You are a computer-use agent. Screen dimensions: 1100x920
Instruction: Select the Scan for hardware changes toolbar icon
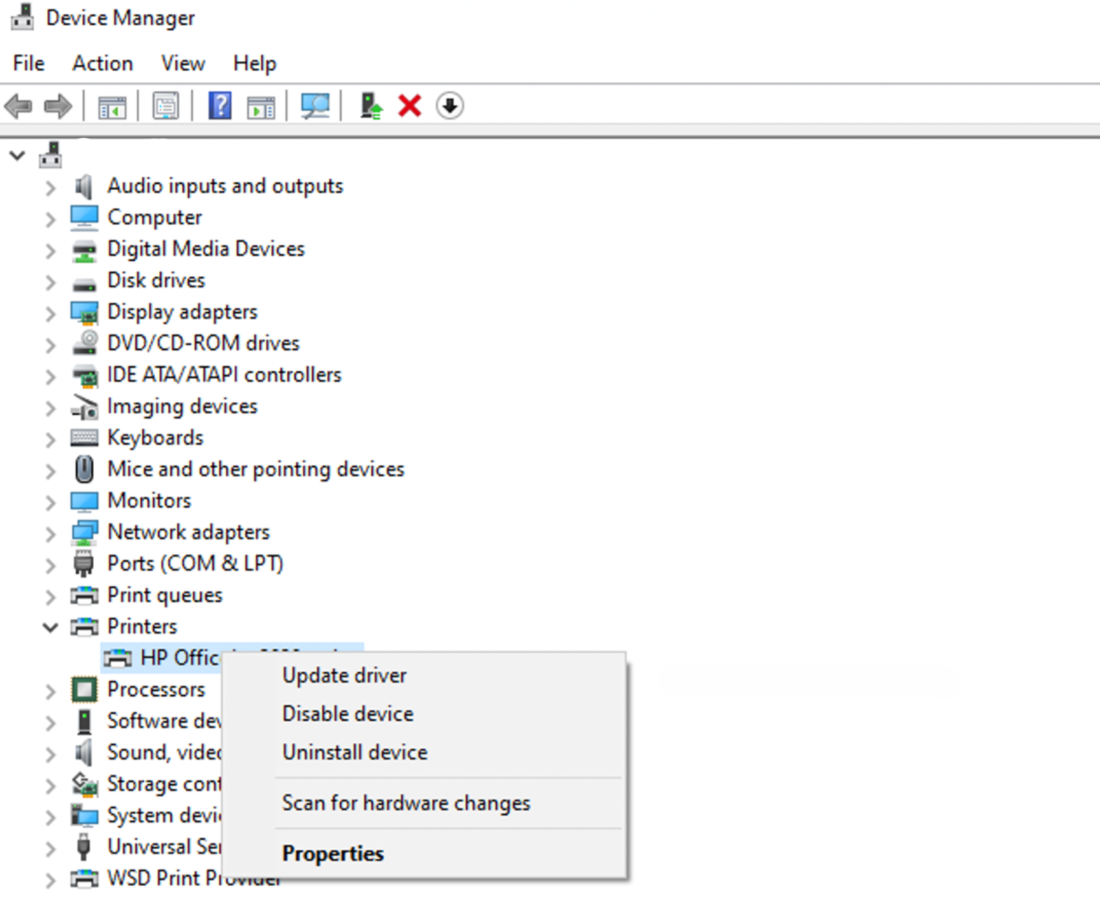tap(316, 105)
